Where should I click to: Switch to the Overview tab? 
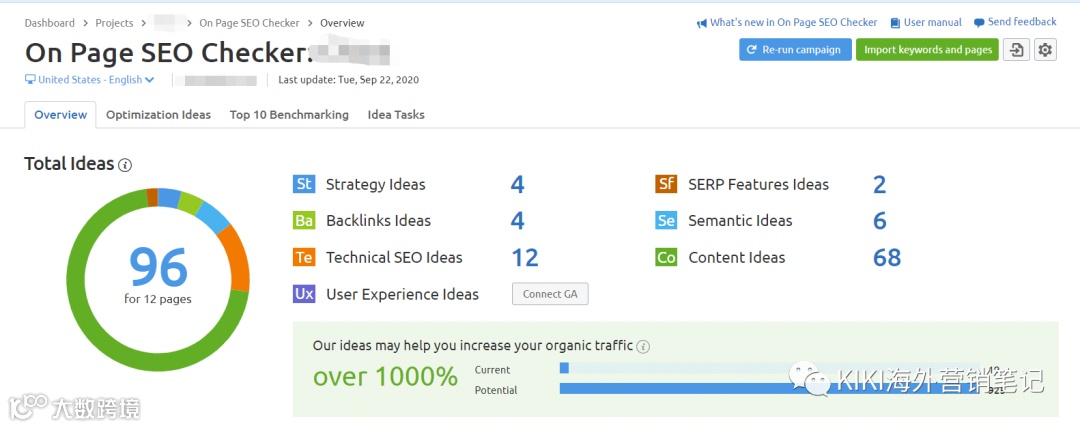[x=61, y=114]
